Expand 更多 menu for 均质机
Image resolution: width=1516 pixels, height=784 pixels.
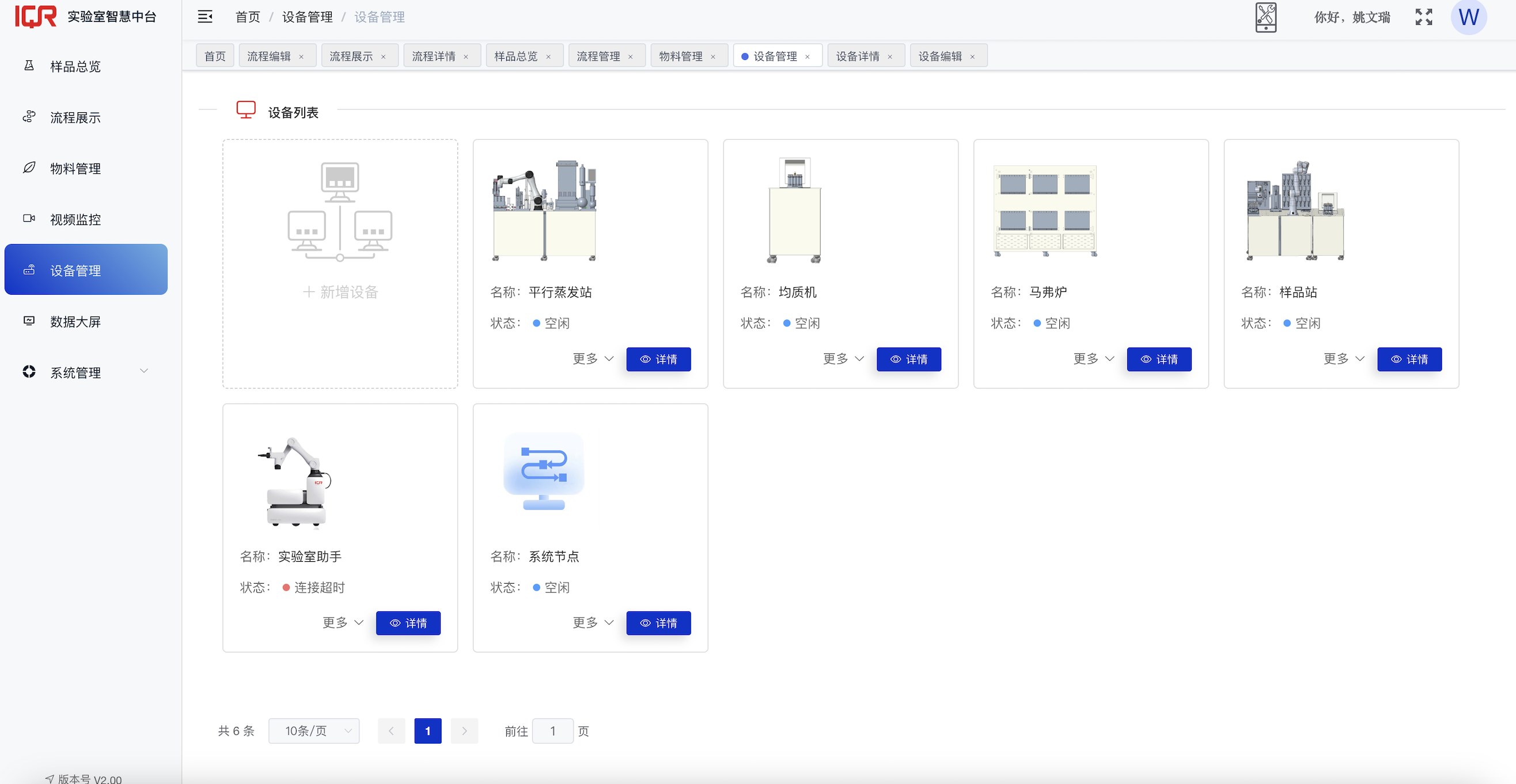[843, 359]
